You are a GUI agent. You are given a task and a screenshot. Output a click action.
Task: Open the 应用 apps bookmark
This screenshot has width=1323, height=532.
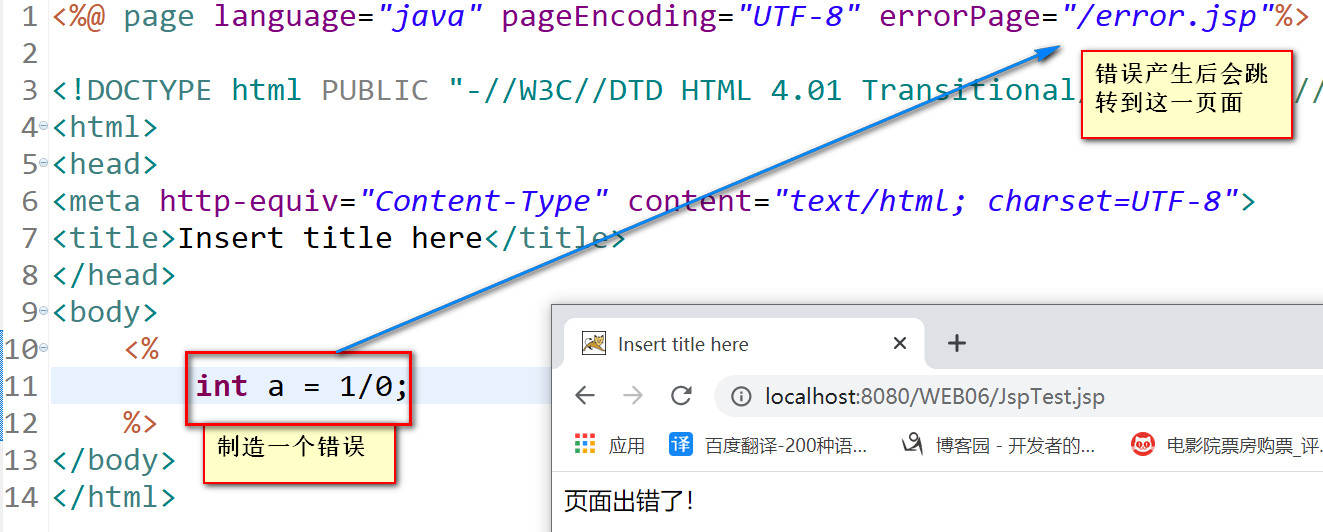(x=610, y=445)
